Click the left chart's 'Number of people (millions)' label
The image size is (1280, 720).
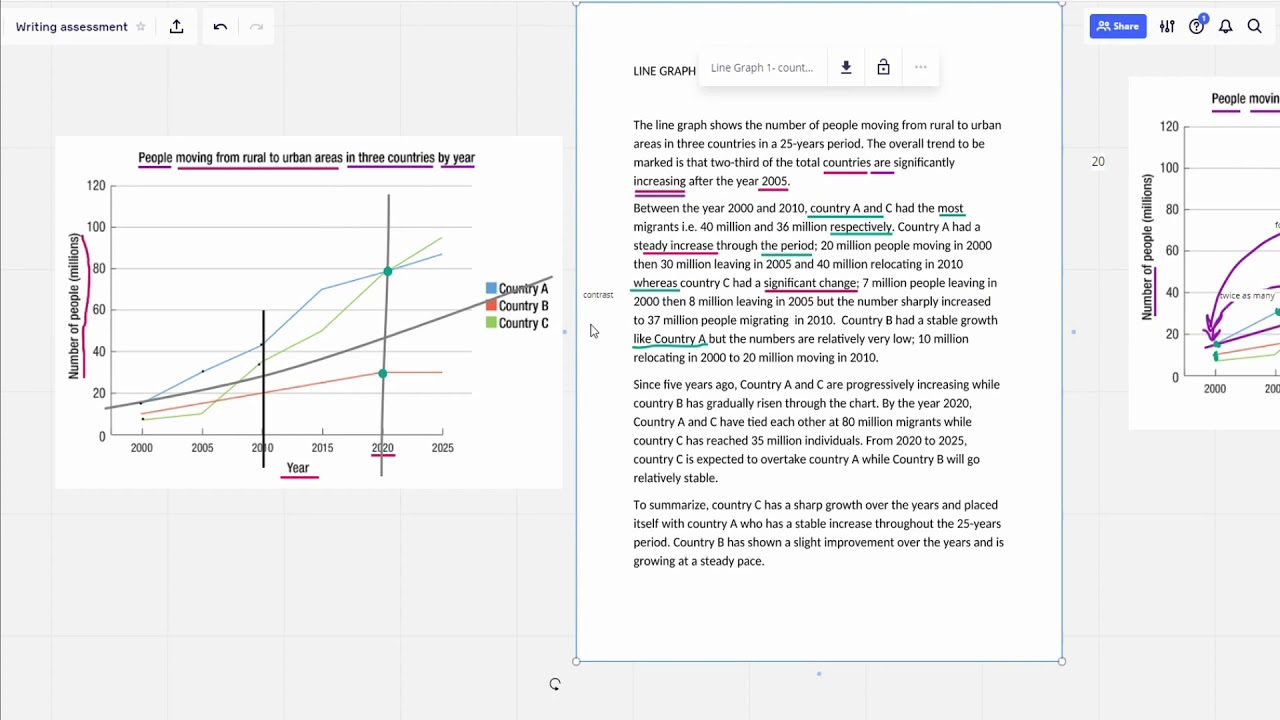[74, 306]
